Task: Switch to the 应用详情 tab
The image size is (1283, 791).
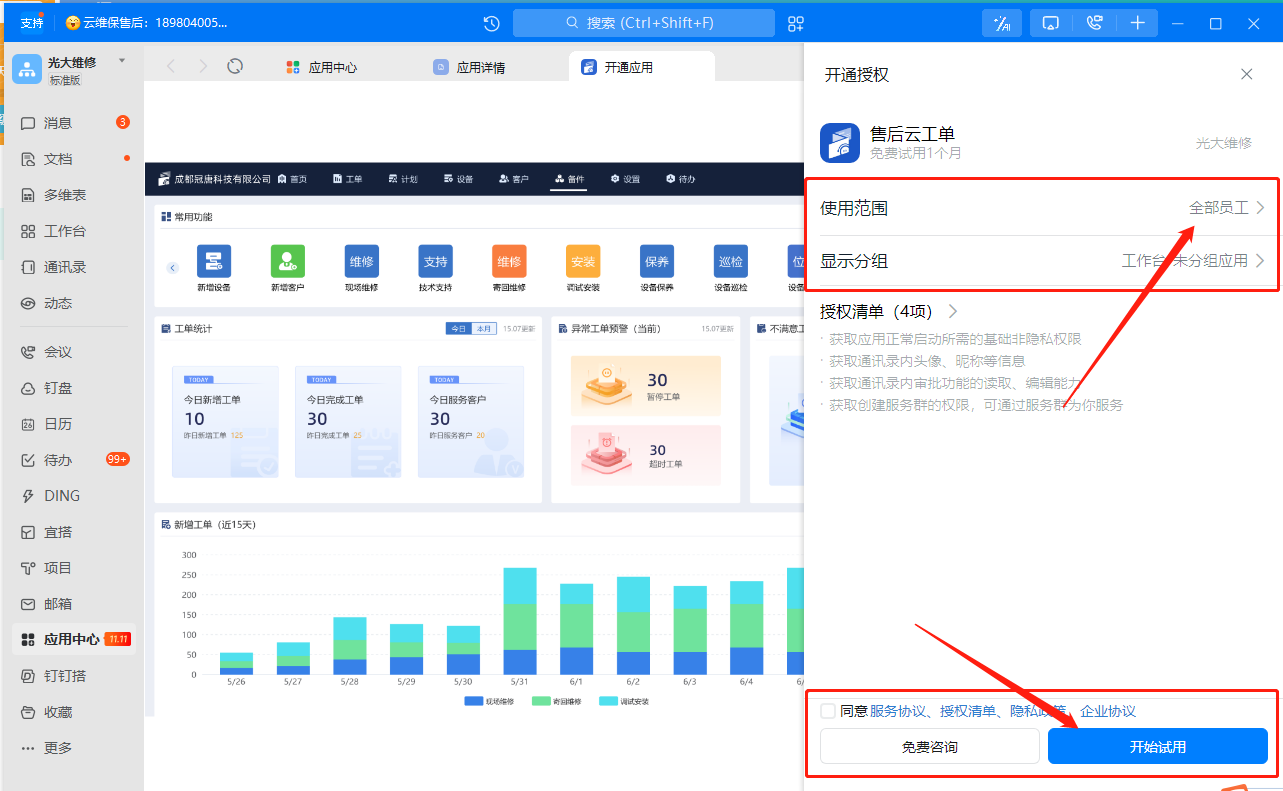Action: click(470, 68)
